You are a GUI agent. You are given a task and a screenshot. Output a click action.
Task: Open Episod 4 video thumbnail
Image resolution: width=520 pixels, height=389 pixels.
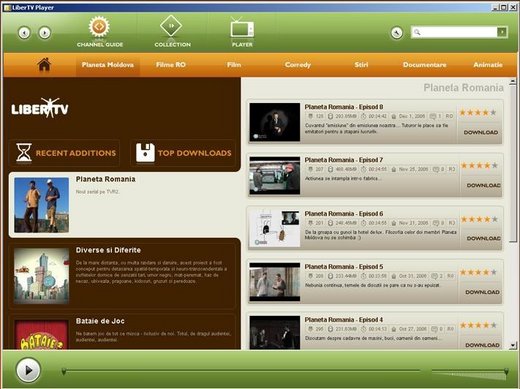pos(275,333)
